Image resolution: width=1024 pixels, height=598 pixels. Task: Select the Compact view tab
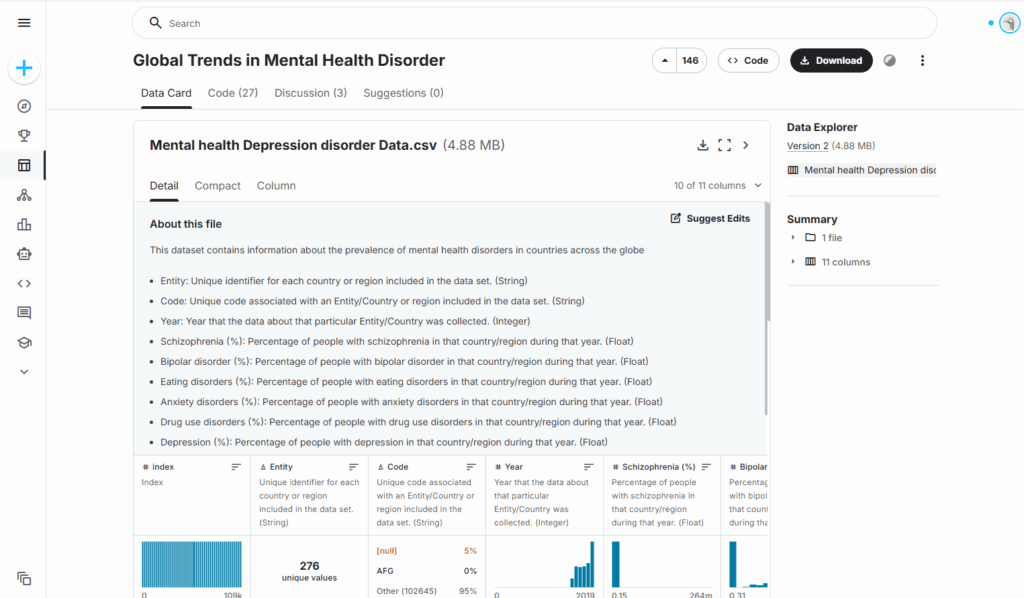217,186
